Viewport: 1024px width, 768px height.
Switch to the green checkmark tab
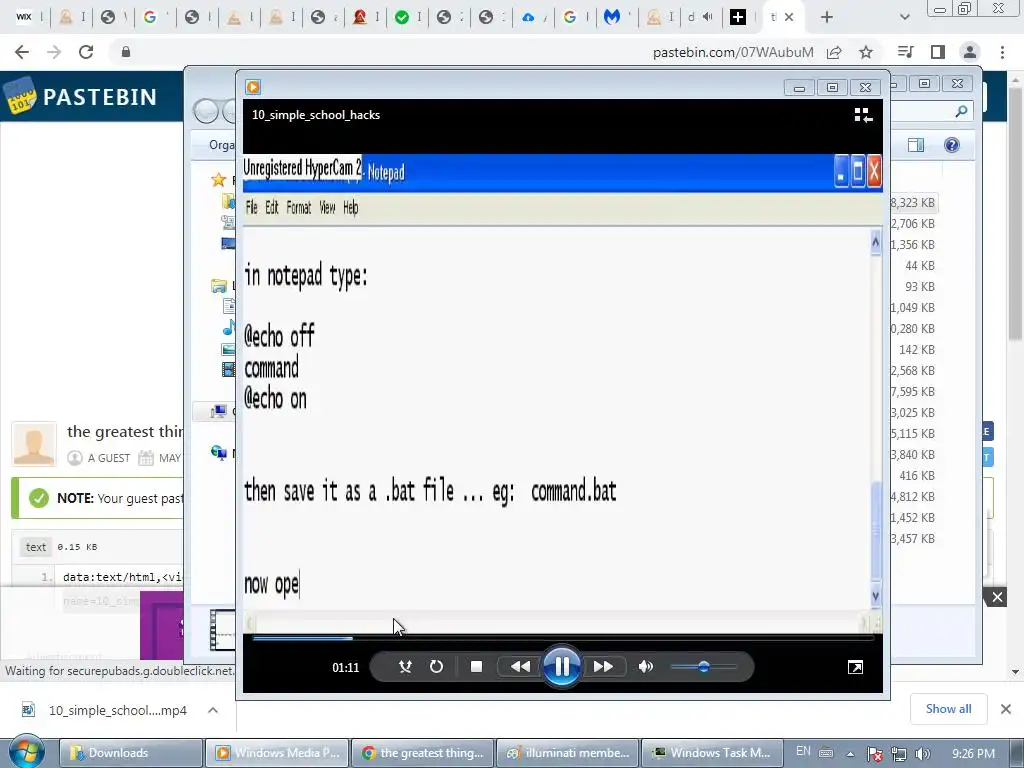click(402, 17)
